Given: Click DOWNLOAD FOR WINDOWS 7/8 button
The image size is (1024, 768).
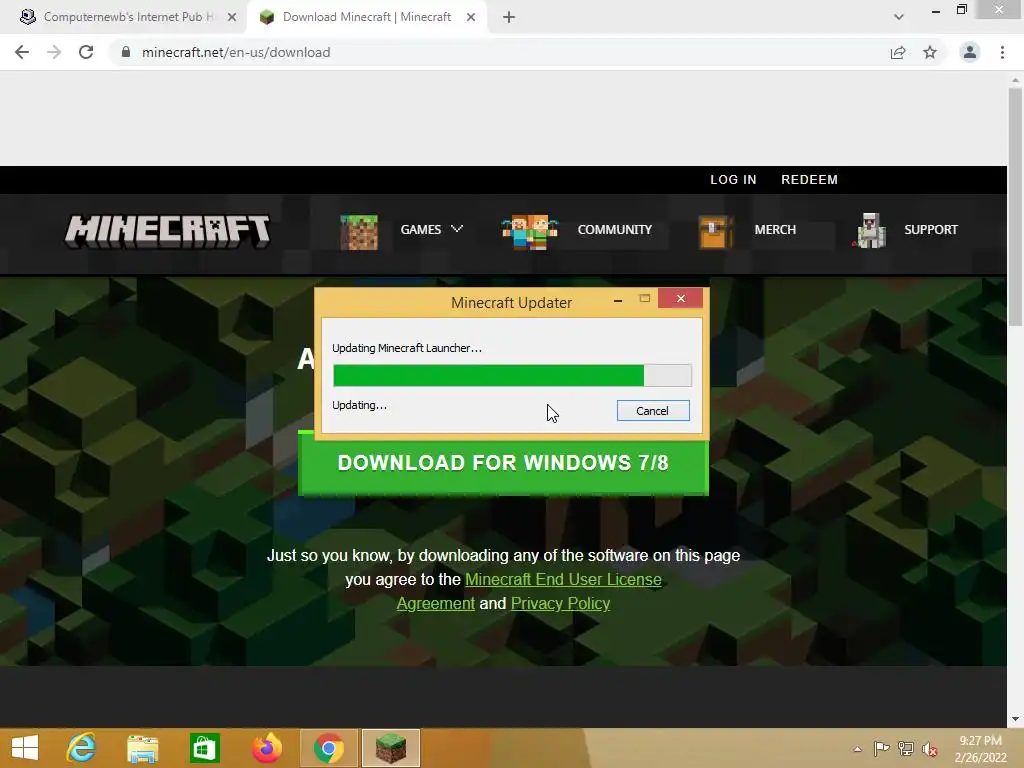Looking at the screenshot, I should 503,464.
